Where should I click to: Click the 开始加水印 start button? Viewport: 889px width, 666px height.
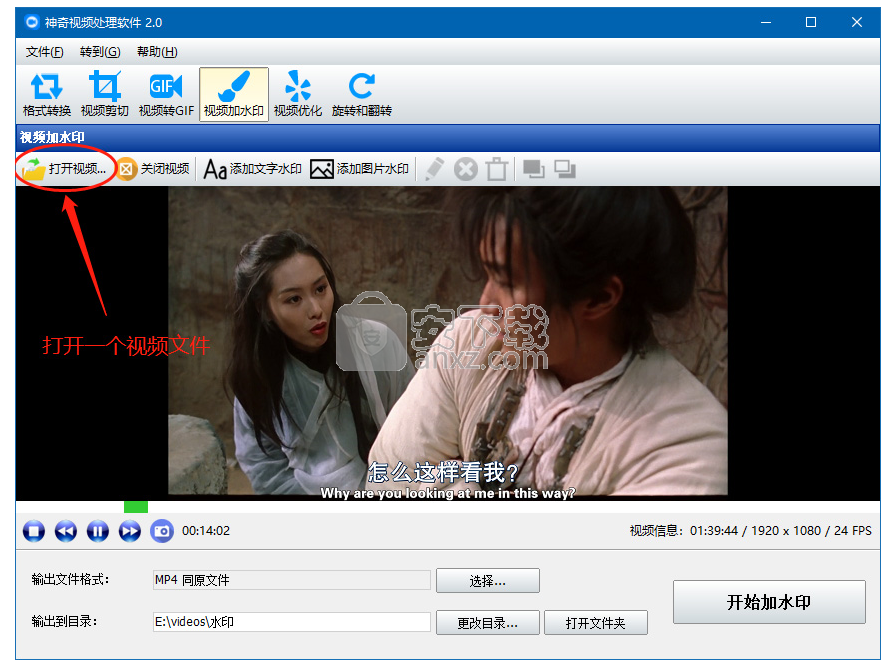(769, 602)
